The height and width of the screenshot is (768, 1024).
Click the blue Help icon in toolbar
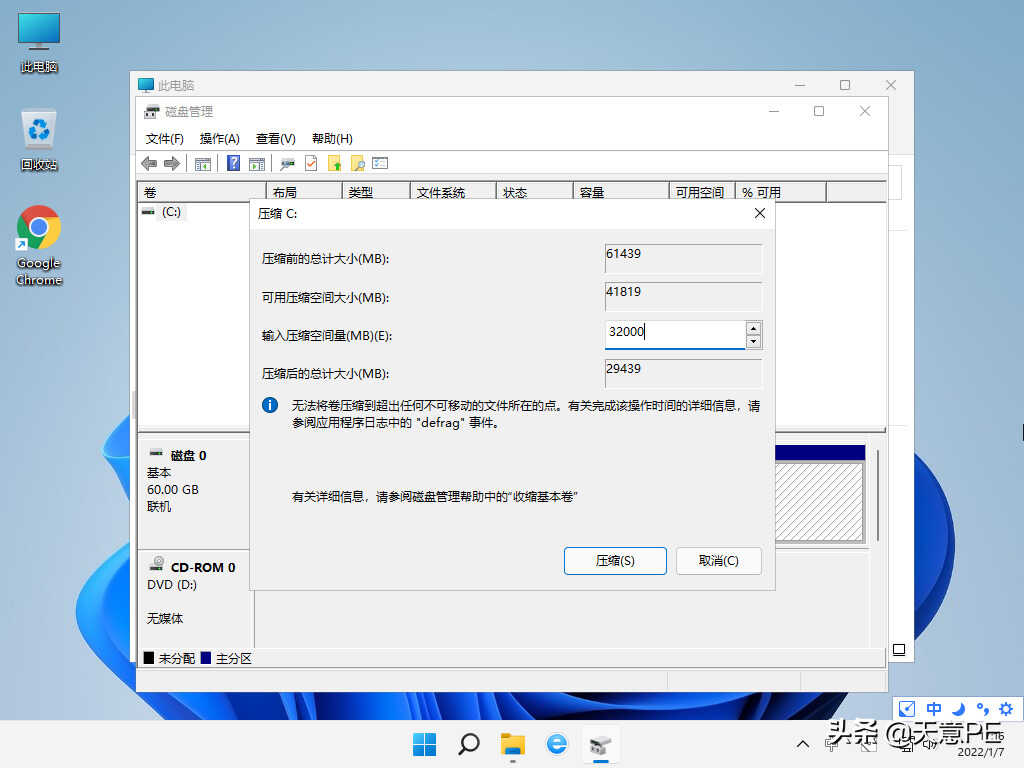(233, 163)
